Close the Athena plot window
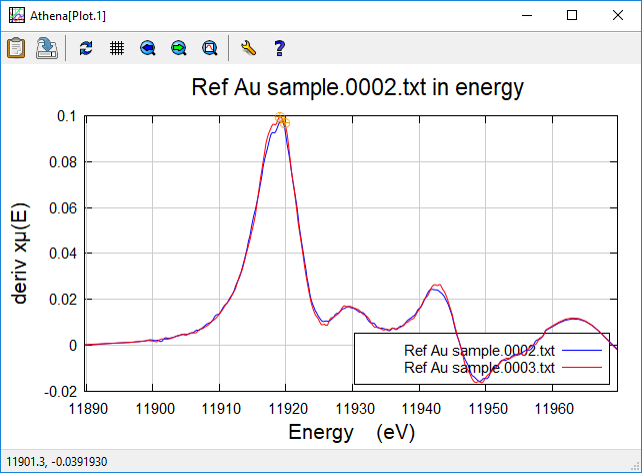Viewport: 642px width, 473px height. pos(617,16)
